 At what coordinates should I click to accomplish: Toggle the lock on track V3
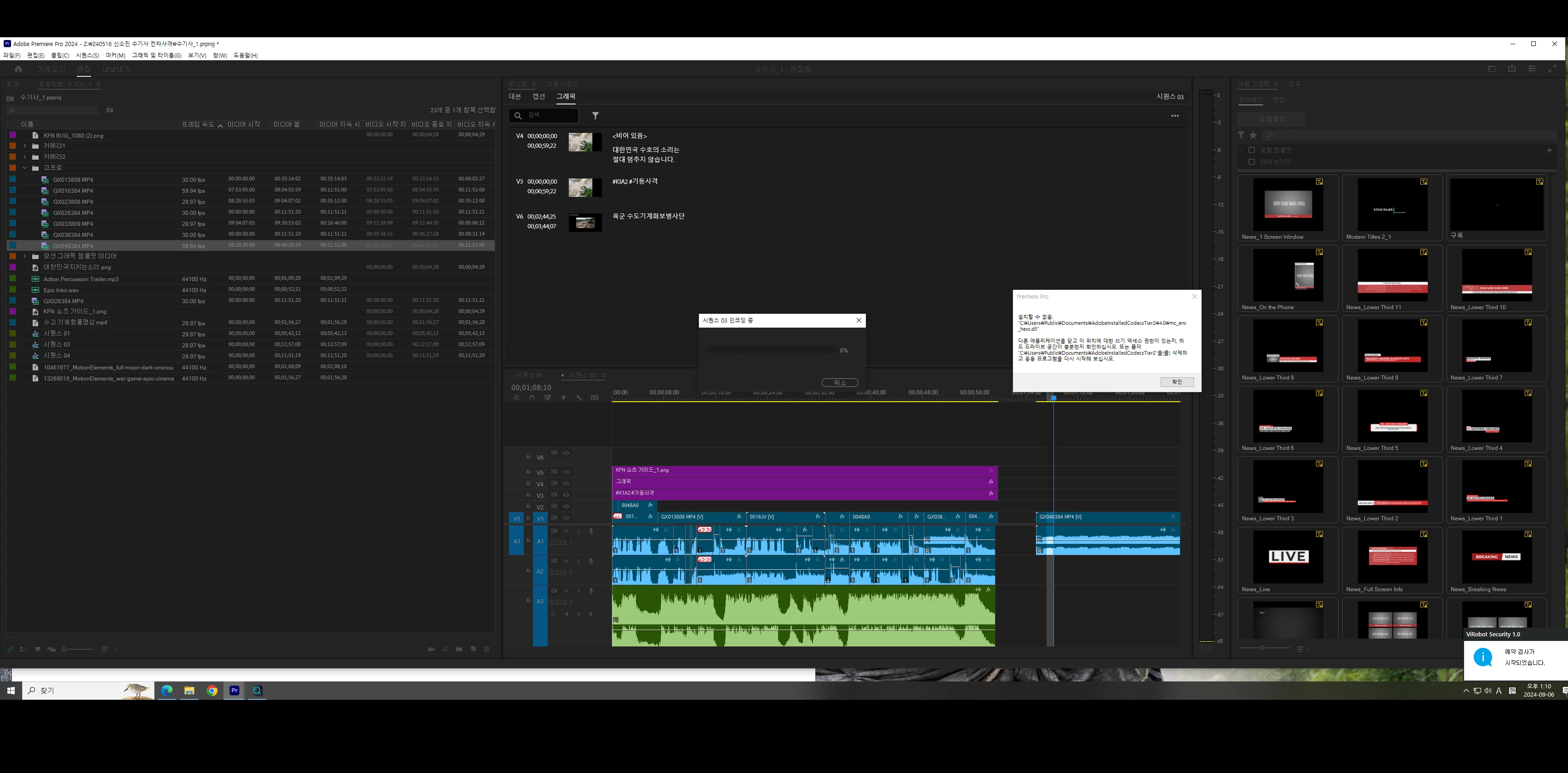(x=528, y=495)
